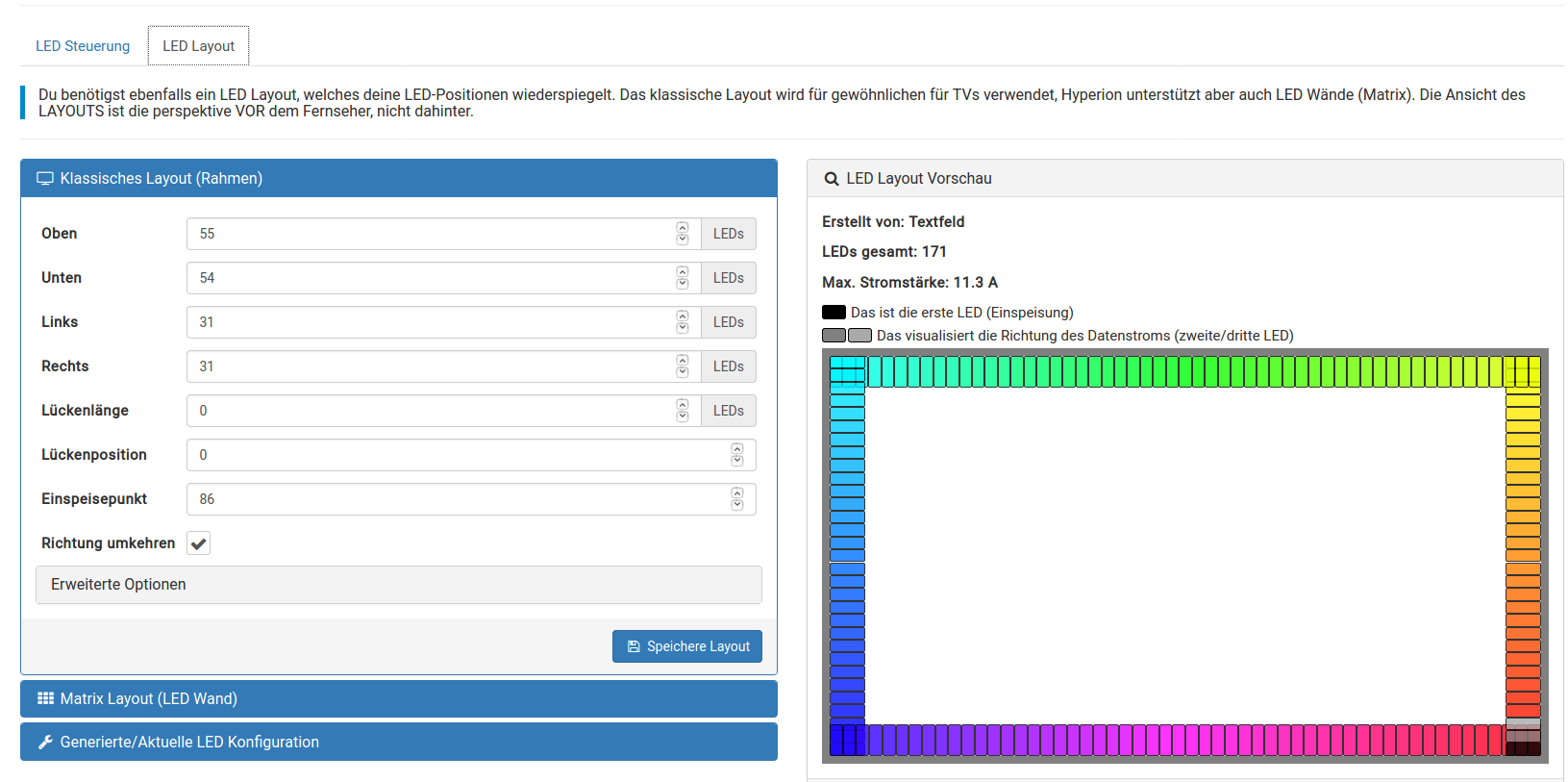Expand Generierte/Aktuelle LED Konfiguration panel
1568x782 pixels.
coord(399,742)
